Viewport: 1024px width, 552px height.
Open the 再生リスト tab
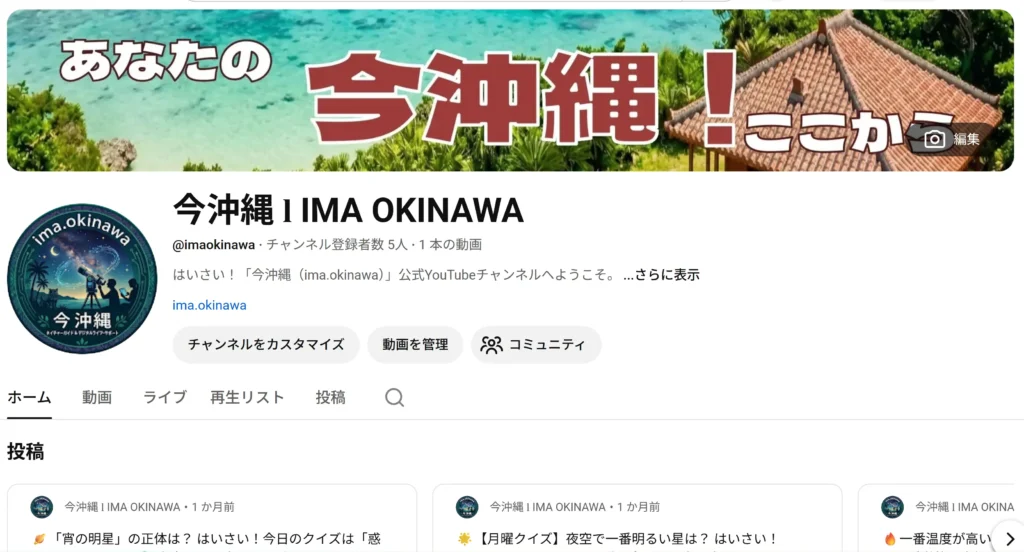tap(247, 397)
